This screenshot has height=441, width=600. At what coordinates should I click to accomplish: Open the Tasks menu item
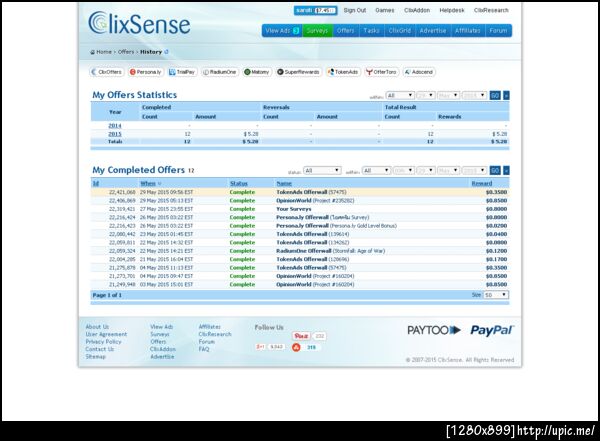371,31
